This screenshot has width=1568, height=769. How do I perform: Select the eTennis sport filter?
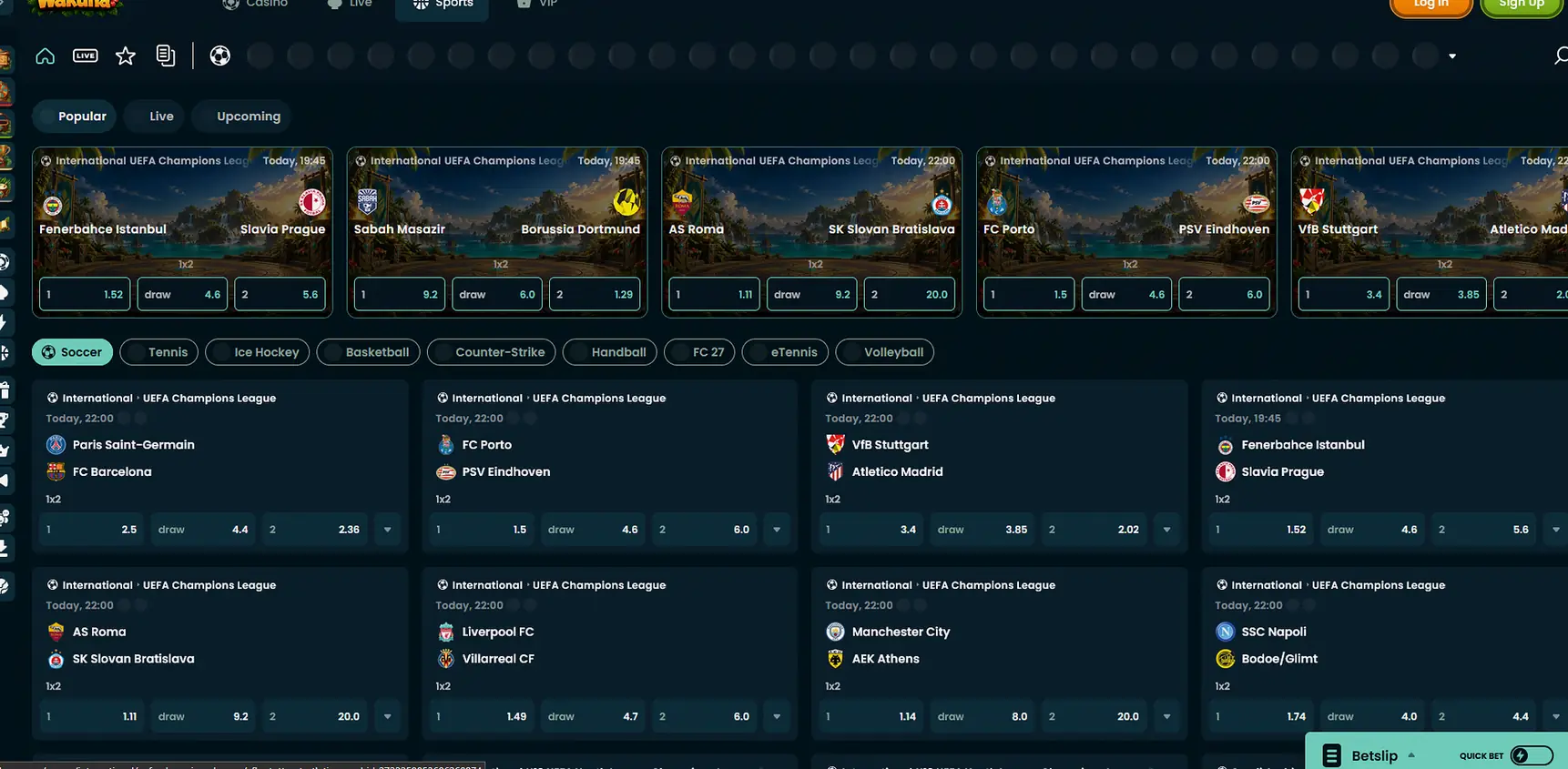click(x=784, y=352)
